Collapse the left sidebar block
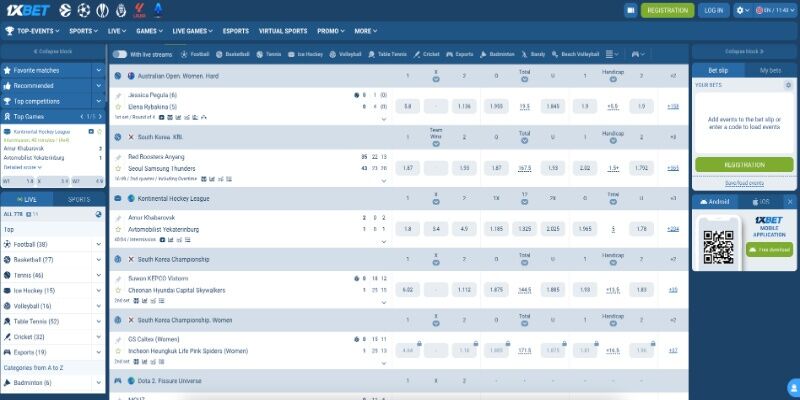The width and height of the screenshot is (800, 400). 53,52
